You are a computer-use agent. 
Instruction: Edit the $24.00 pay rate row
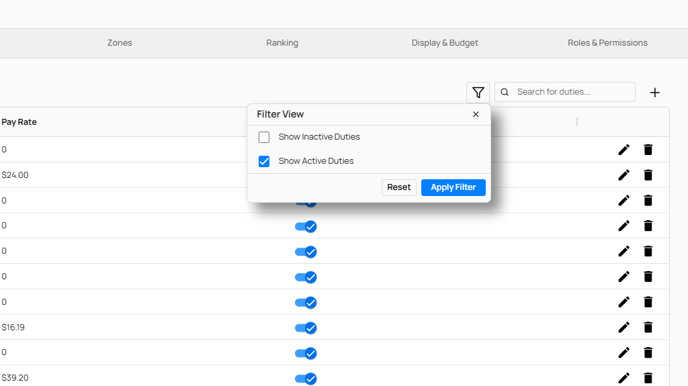coord(624,175)
